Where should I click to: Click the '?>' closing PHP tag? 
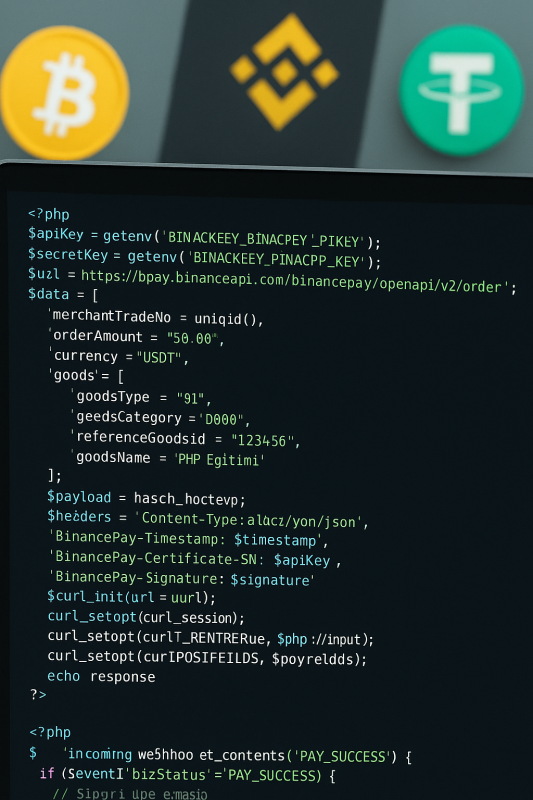38,694
